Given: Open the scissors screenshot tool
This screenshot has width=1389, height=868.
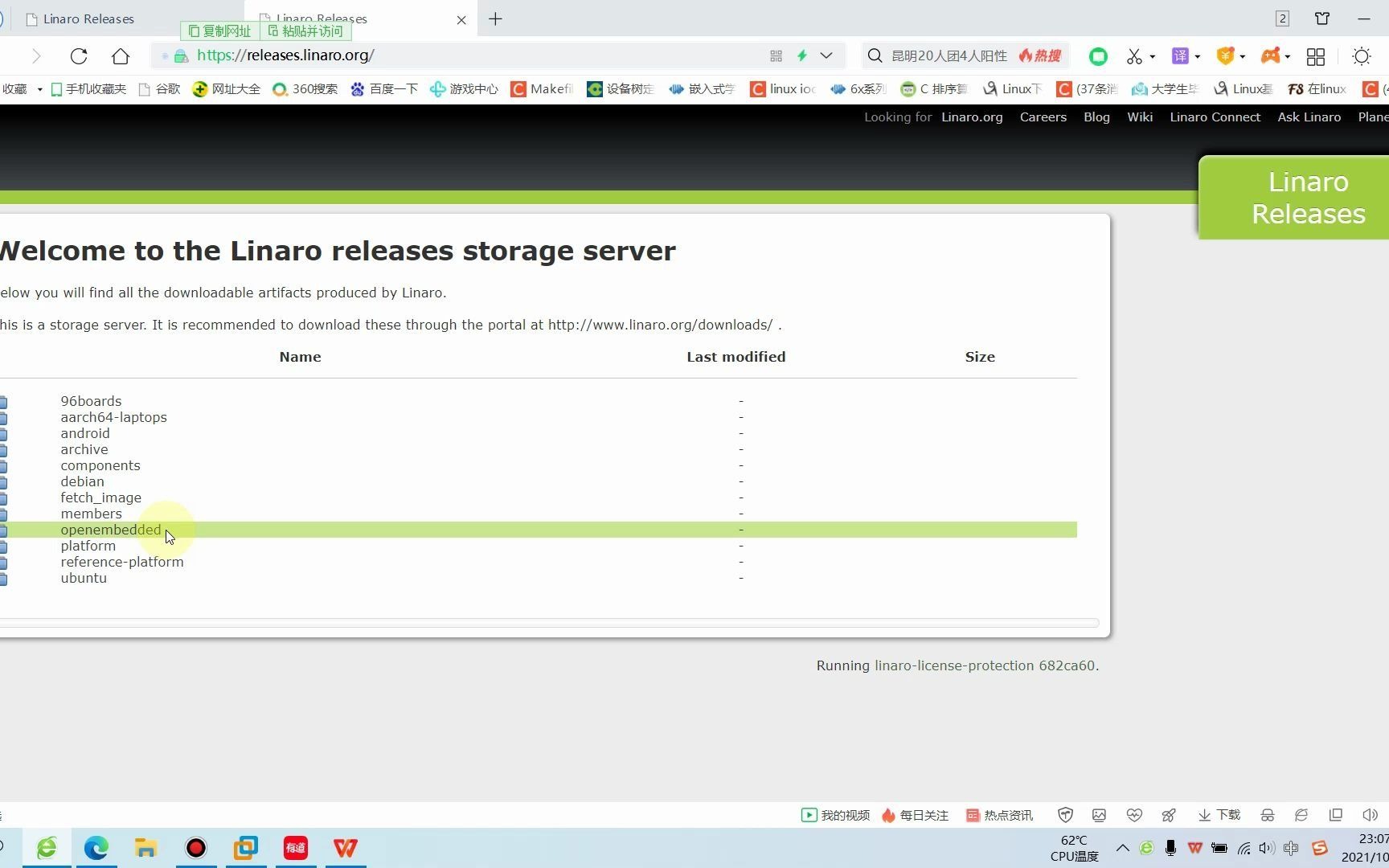Looking at the screenshot, I should 1134,56.
